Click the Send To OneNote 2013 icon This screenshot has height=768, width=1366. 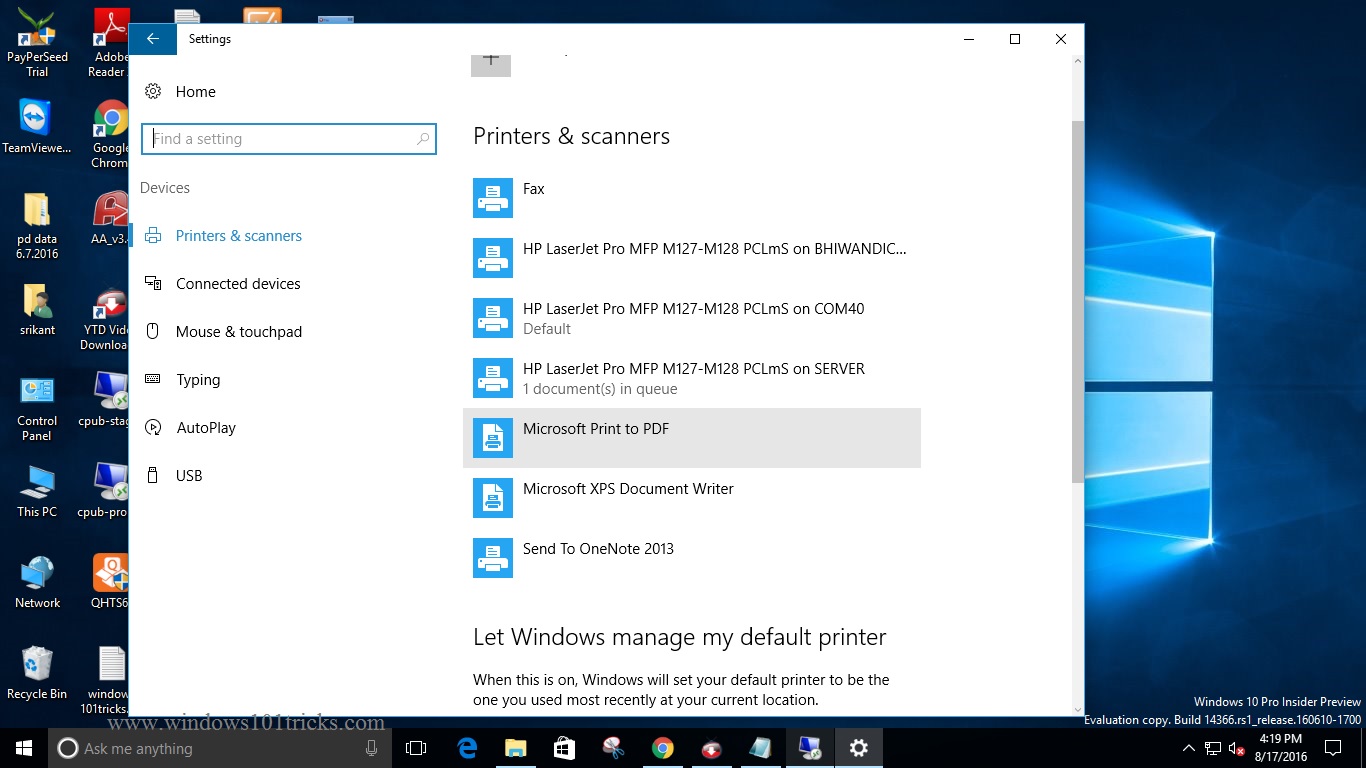(x=493, y=558)
